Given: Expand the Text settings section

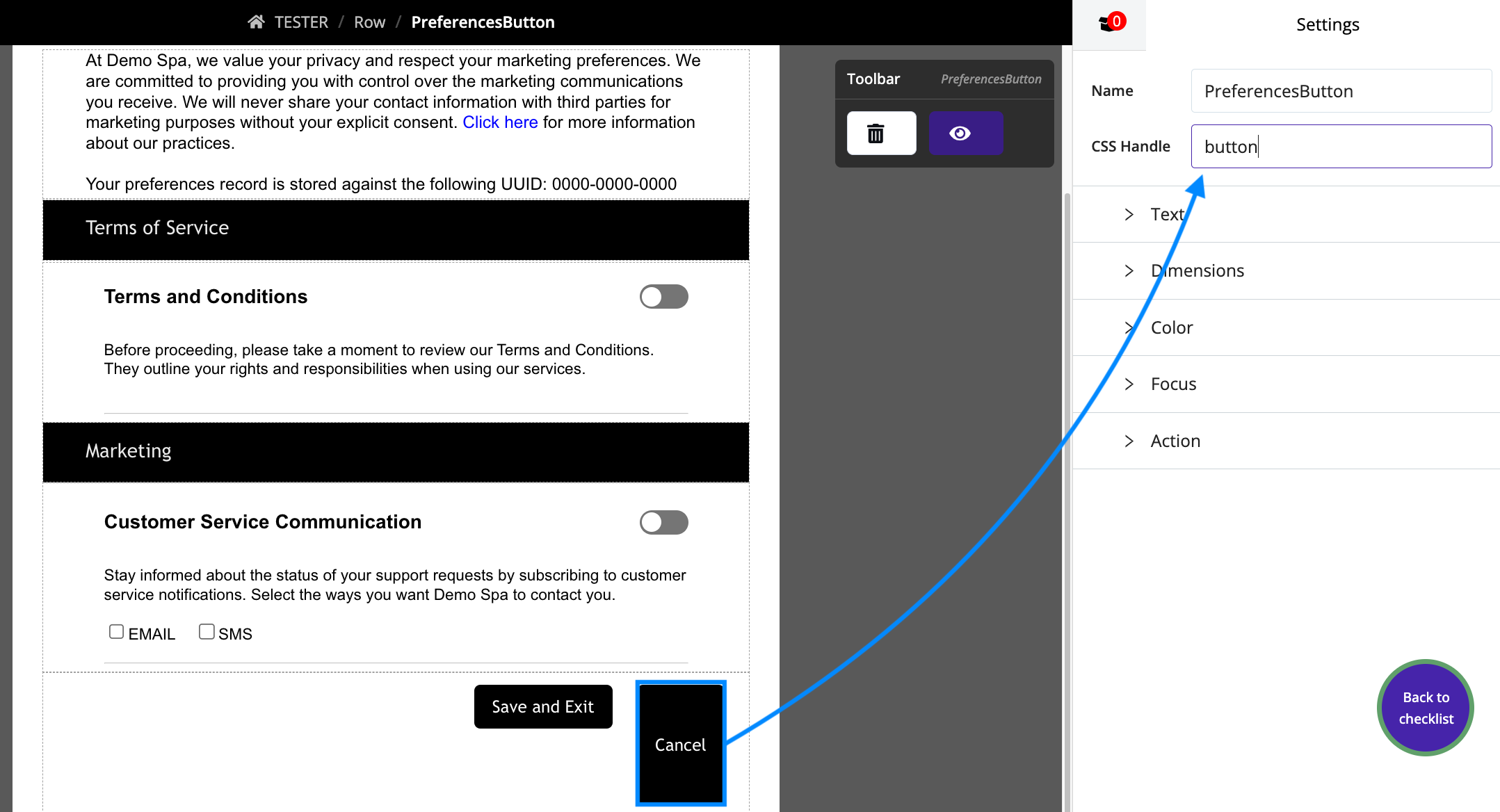Looking at the screenshot, I should click(x=1286, y=214).
